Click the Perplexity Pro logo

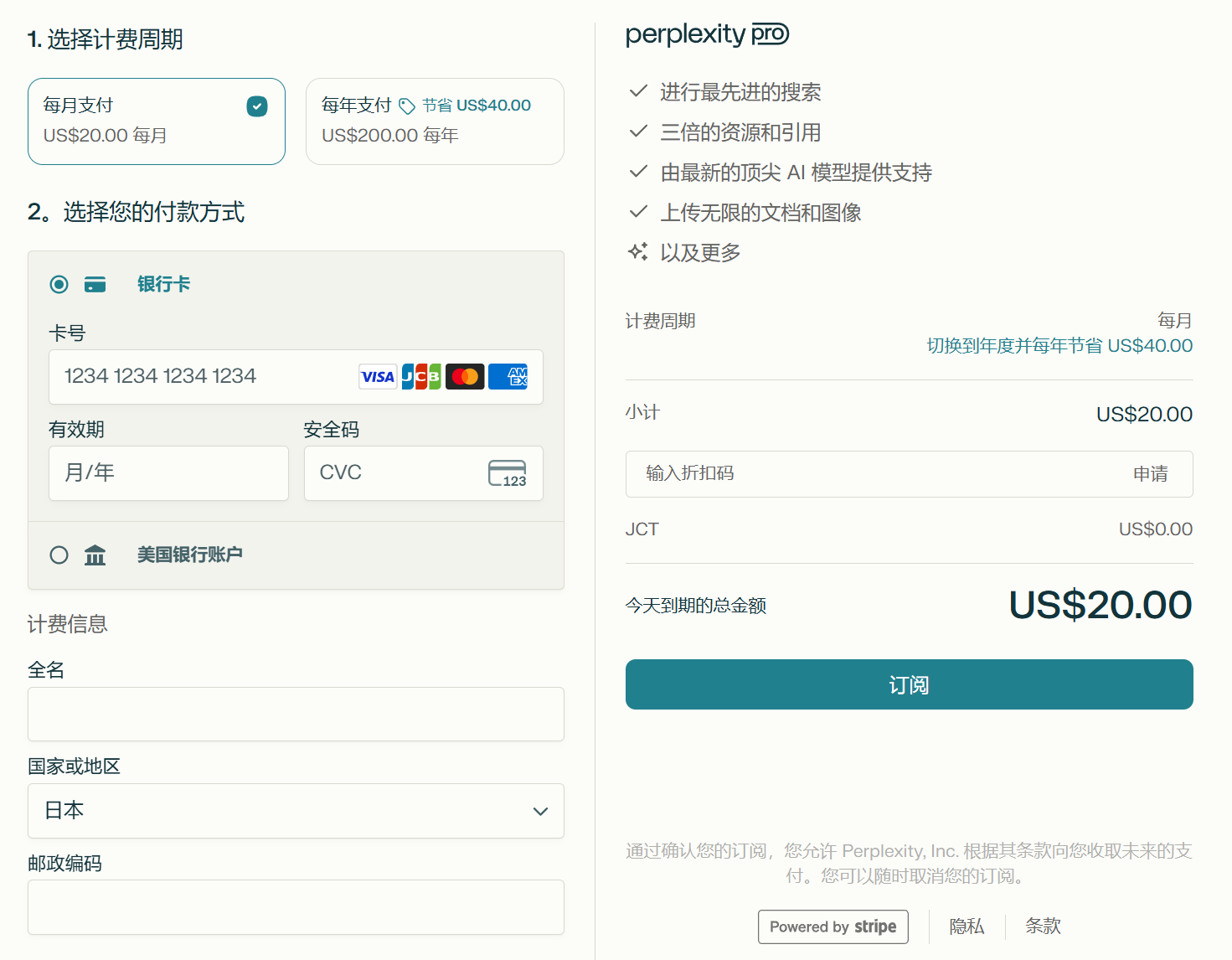708,34
